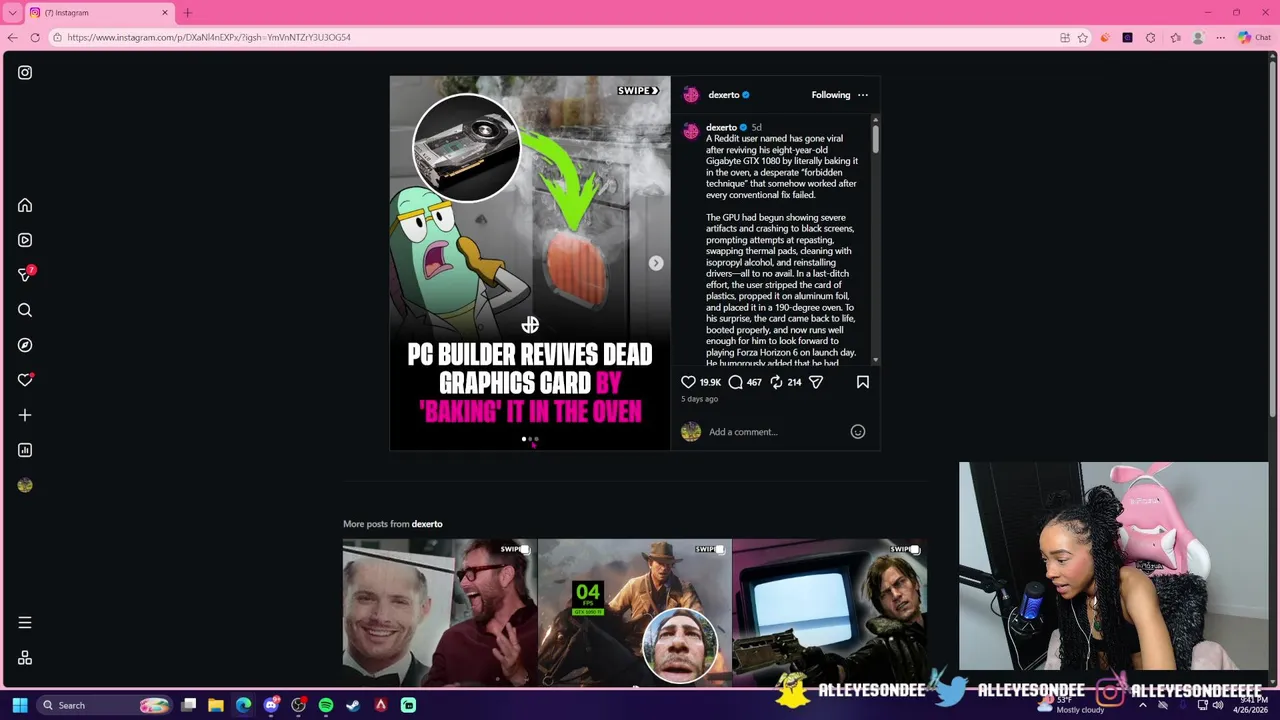Open Steam from the taskbar
This screenshot has height=720, width=1280.
tap(353, 705)
